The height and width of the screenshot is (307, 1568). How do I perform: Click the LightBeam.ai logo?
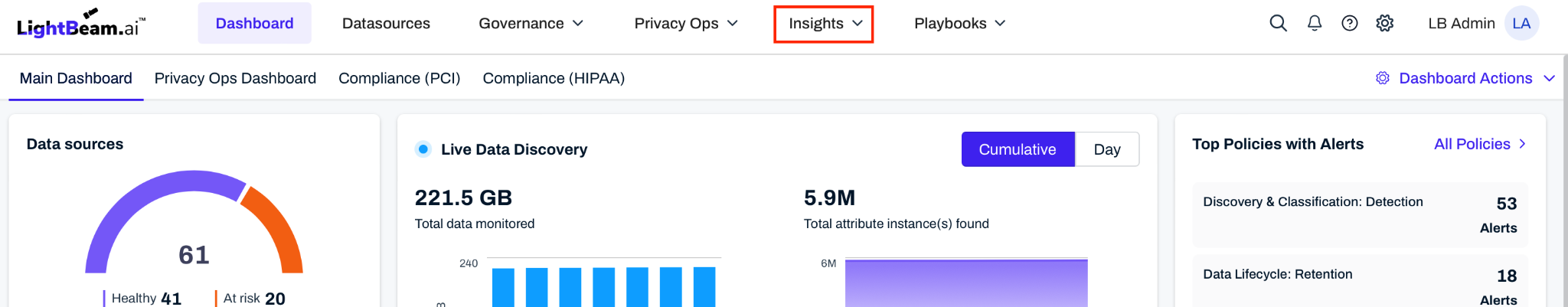(80, 24)
